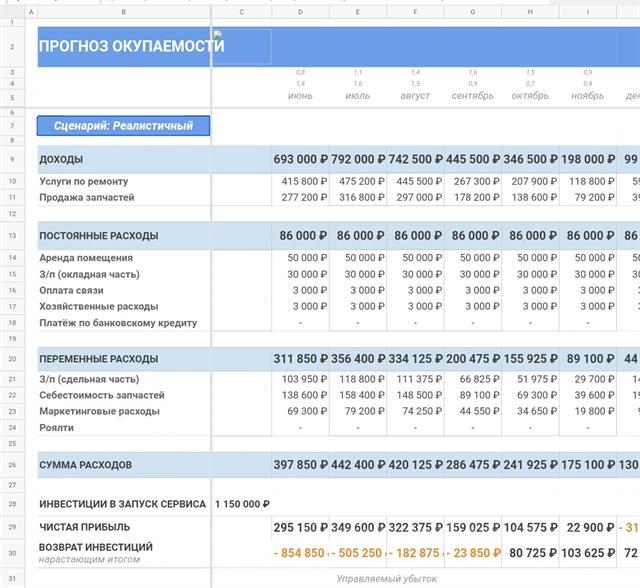This screenshot has height=588, width=640.
Task: Click the 'Услуги по ремонту' label
Action: click(x=84, y=181)
